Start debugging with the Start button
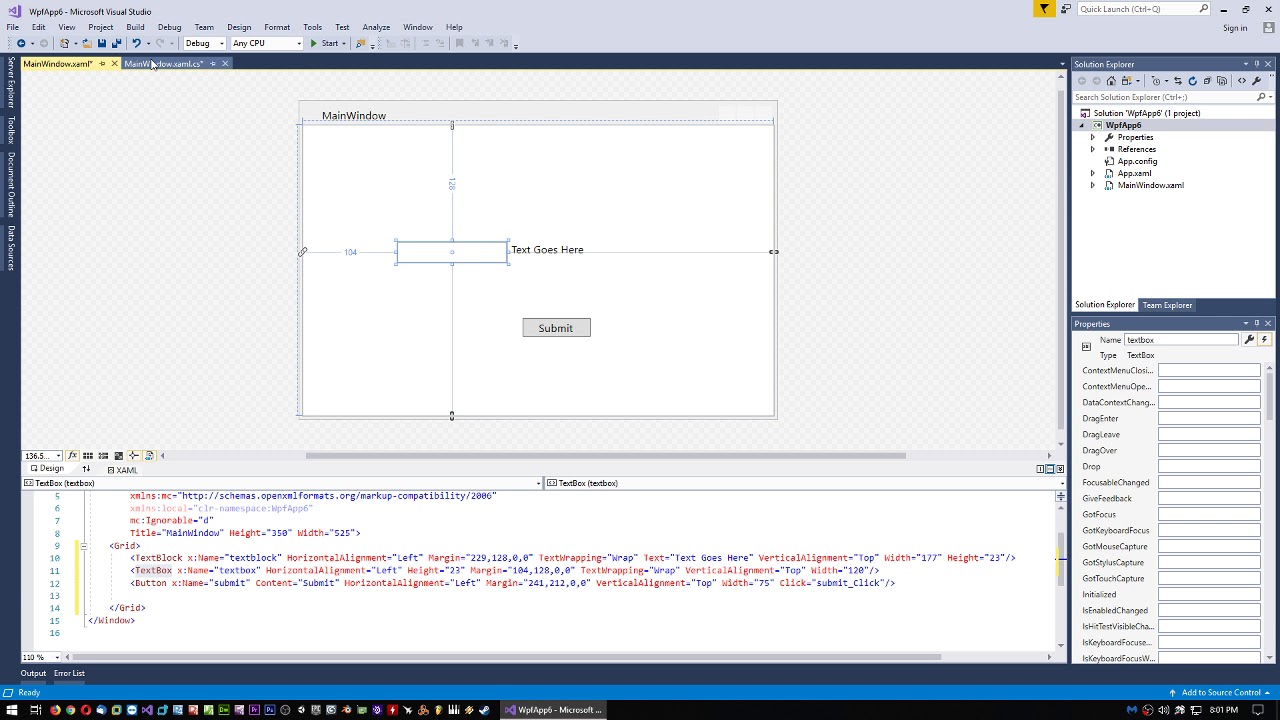 coord(324,43)
